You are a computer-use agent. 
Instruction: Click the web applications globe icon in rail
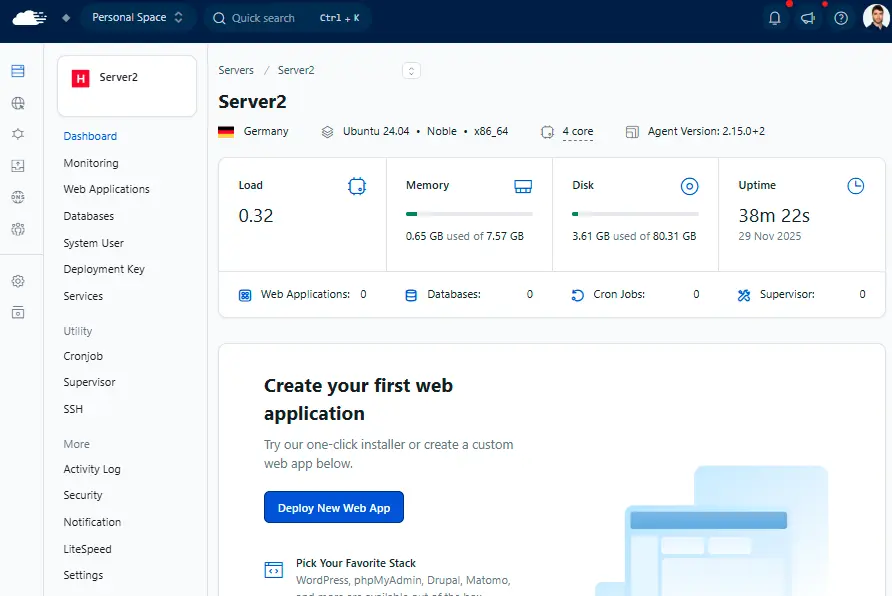[18, 103]
